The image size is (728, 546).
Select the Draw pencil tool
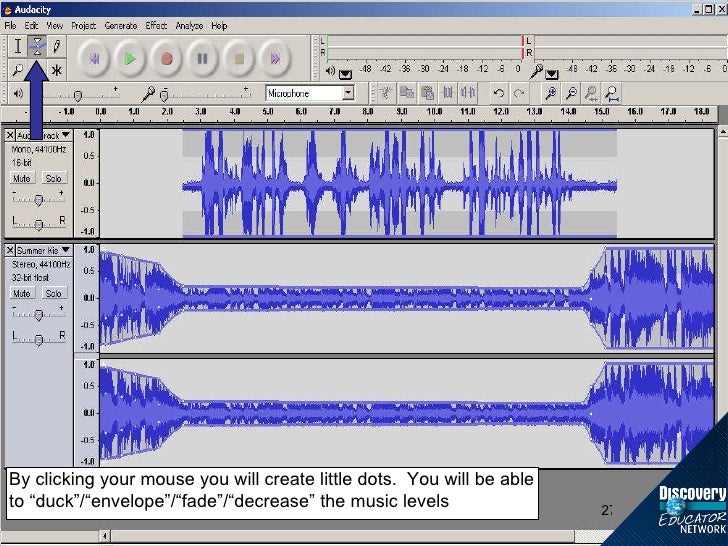point(57,45)
